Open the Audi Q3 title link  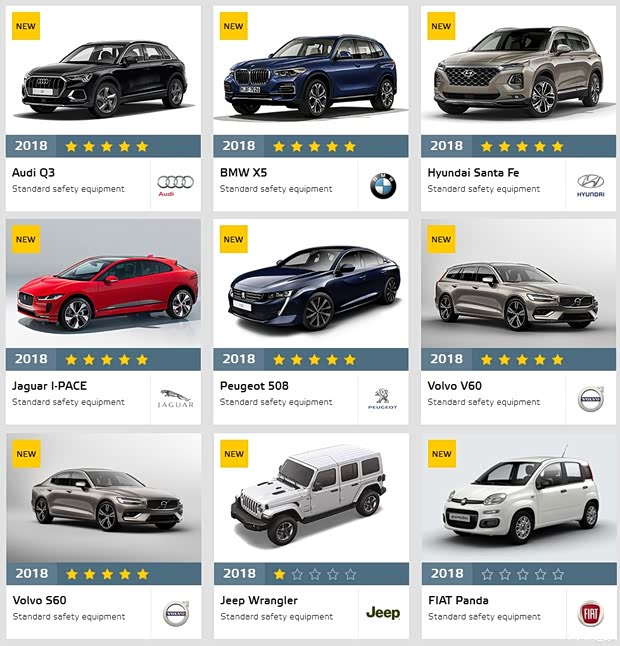click(x=33, y=173)
